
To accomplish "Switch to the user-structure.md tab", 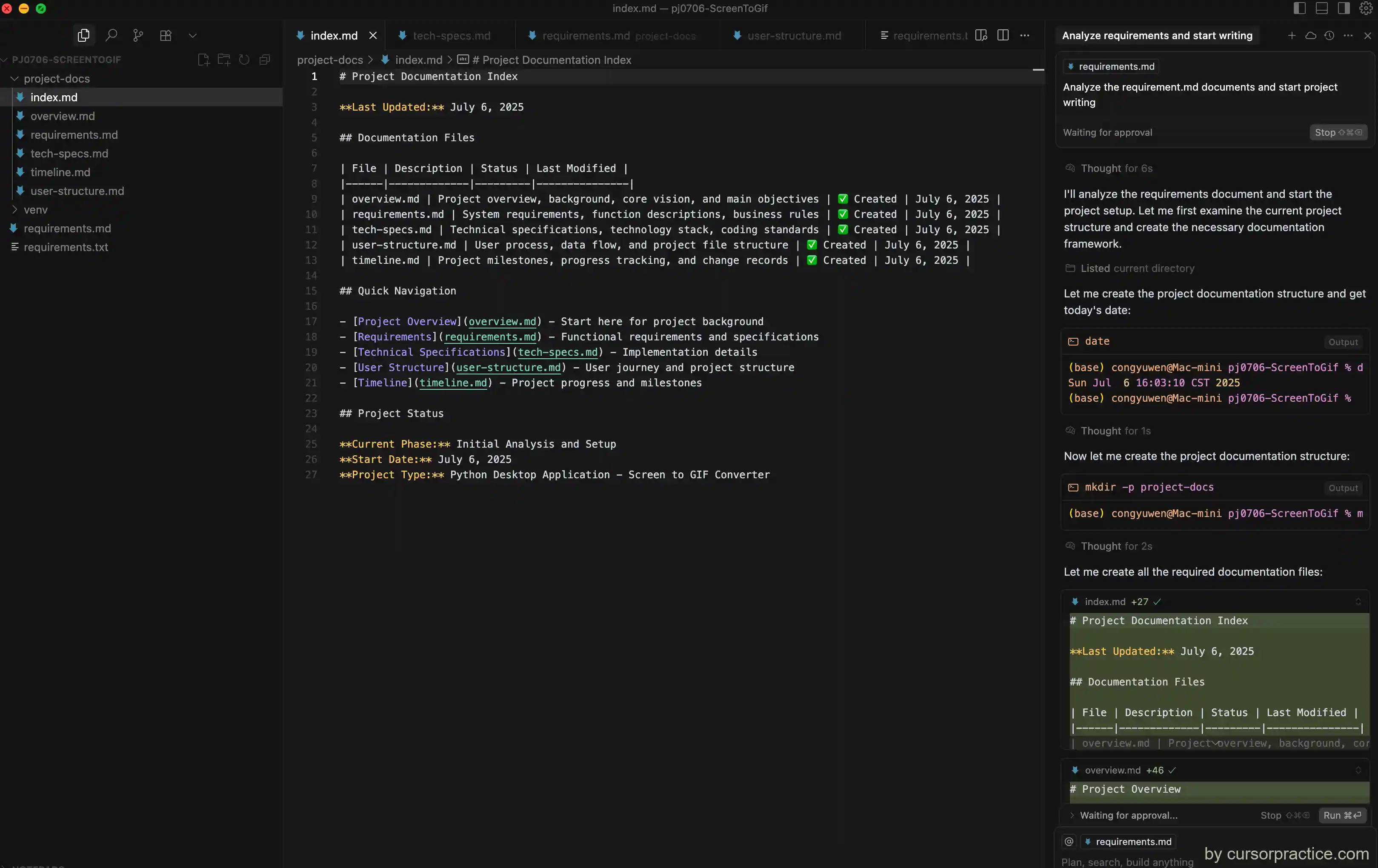I will 793,35.
